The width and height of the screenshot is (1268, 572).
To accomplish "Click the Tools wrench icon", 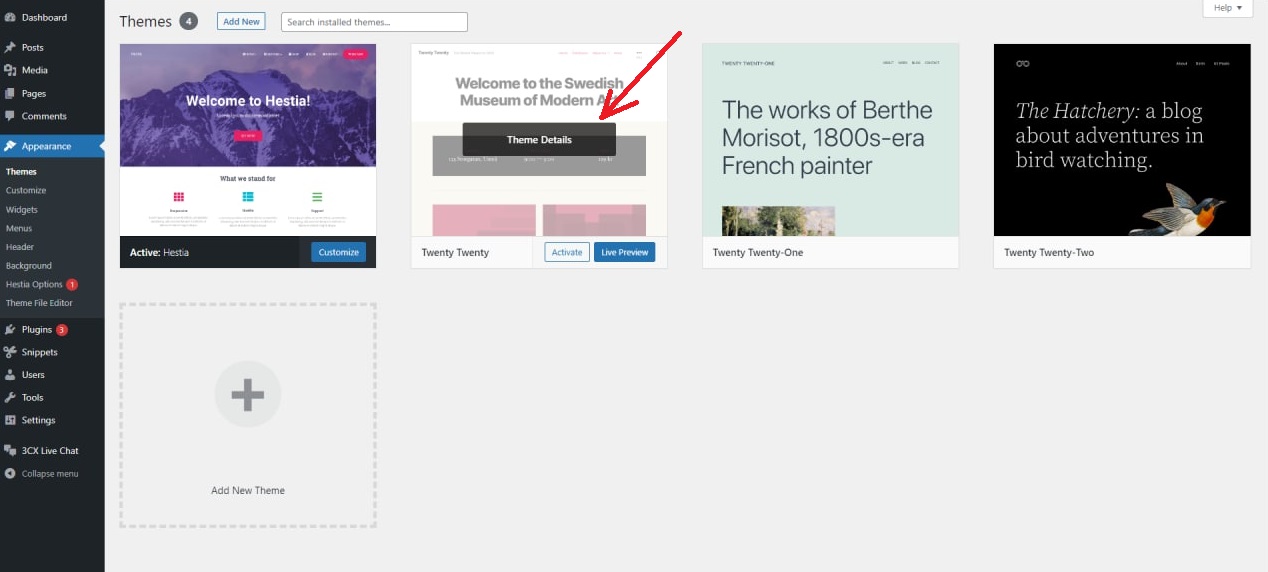I will (x=10, y=397).
